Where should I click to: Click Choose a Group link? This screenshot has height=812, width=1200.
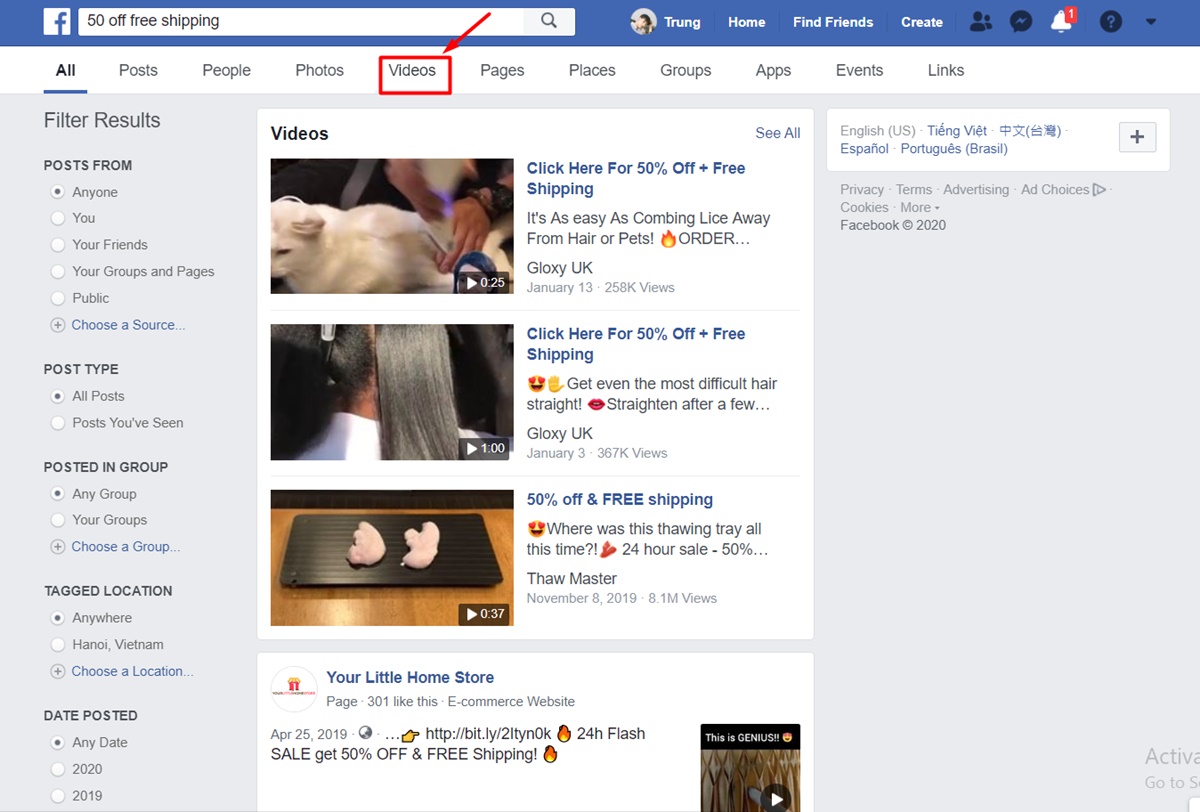click(x=126, y=547)
